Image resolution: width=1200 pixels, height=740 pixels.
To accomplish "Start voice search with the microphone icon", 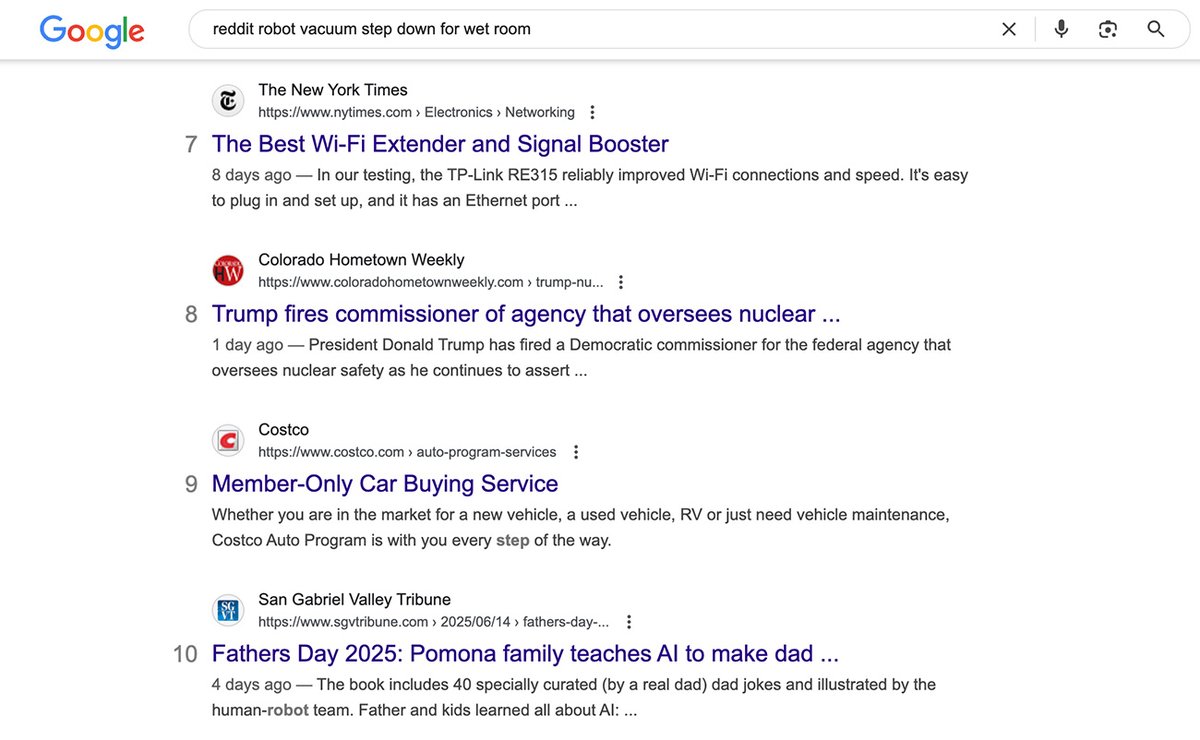I will [1061, 29].
